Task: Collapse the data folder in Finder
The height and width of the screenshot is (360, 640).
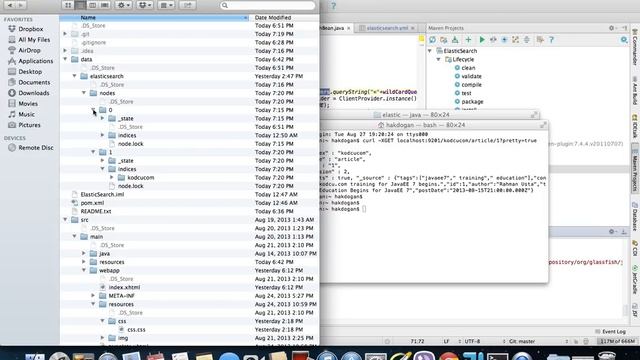Action: coord(65,59)
